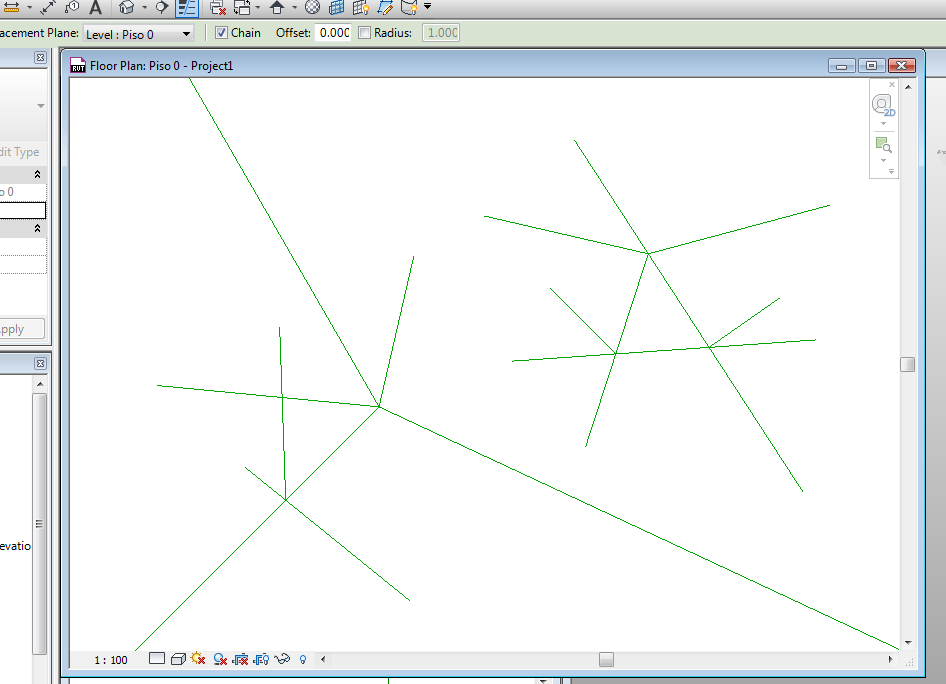Click the Section view tool icon
The width and height of the screenshot is (946, 684).
click(161, 7)
